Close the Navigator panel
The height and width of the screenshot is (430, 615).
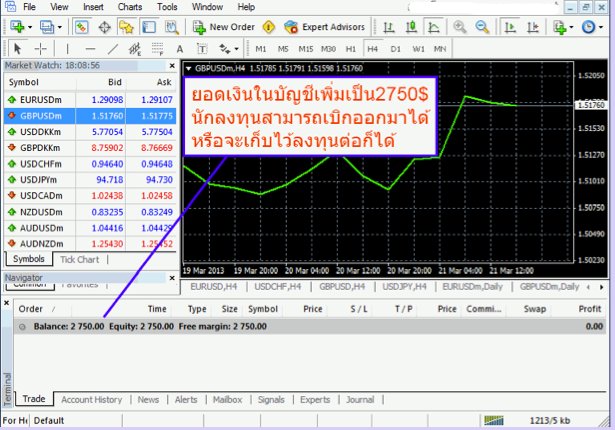172,278
